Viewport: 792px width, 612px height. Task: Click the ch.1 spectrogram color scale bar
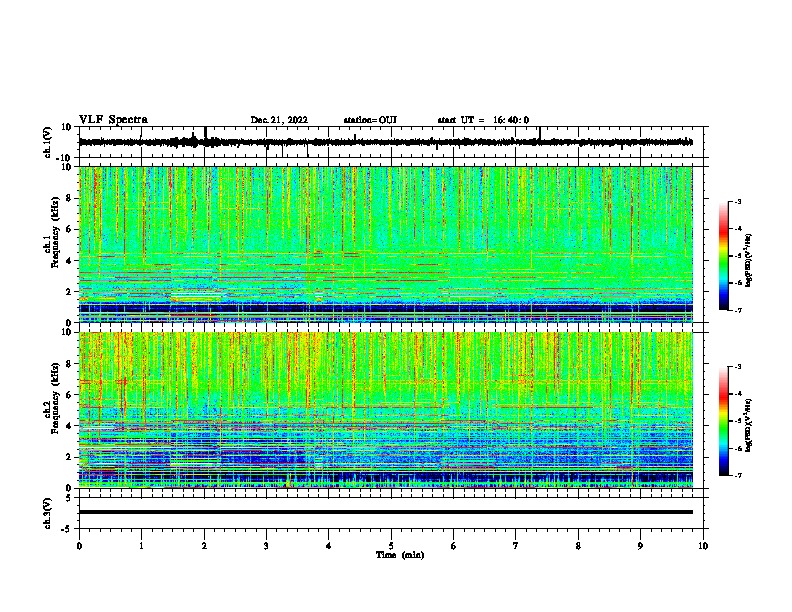tap(723, 256)
